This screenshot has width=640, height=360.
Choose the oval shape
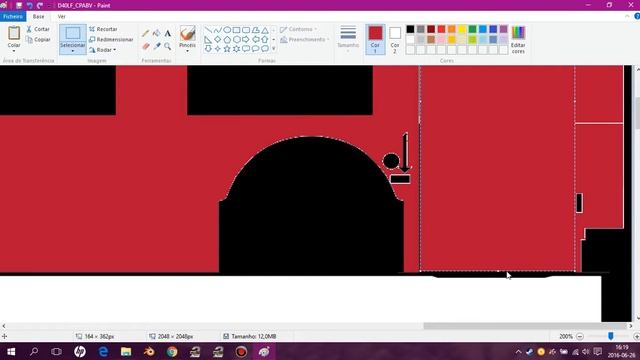click(227, 30)
